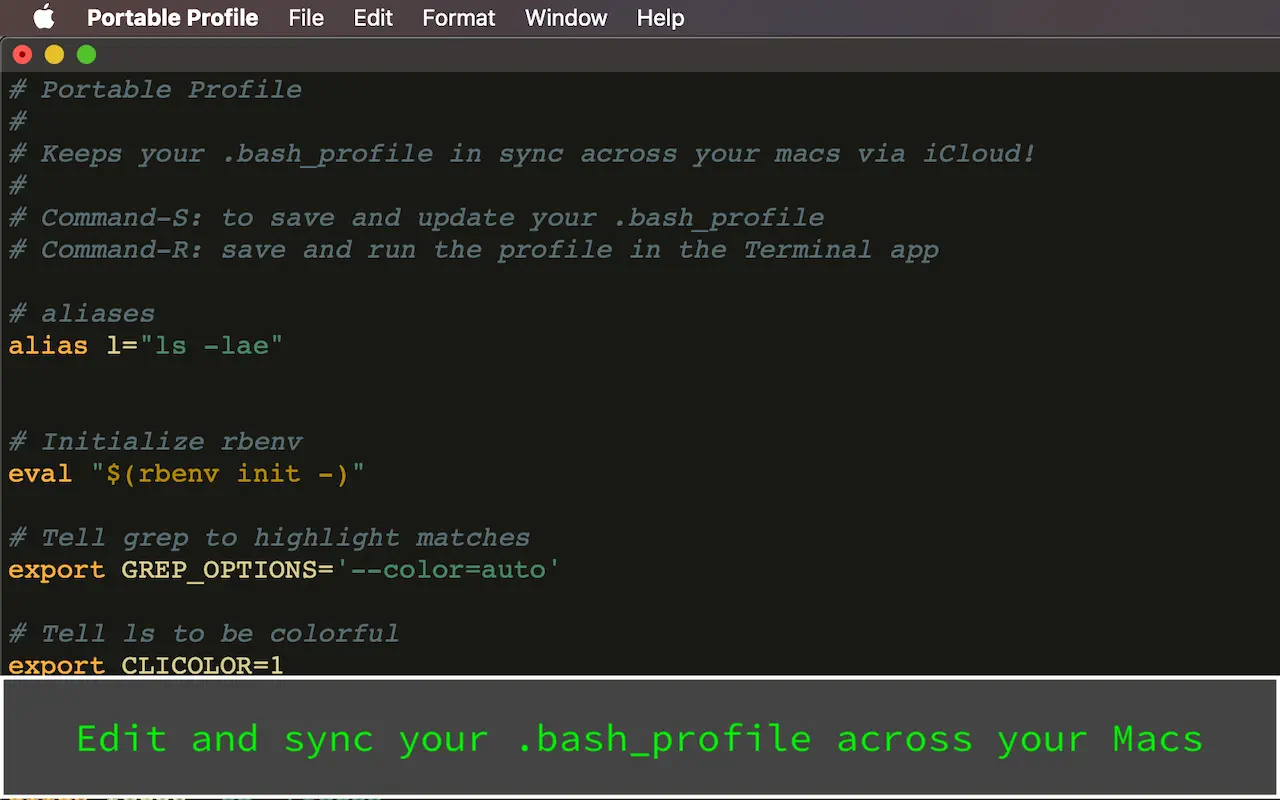Minimize the editor window

click(54, 54)
